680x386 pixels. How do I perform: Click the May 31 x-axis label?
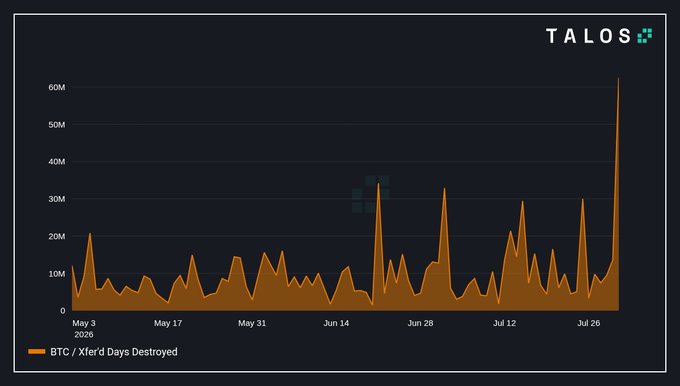[x=252, y=323]
